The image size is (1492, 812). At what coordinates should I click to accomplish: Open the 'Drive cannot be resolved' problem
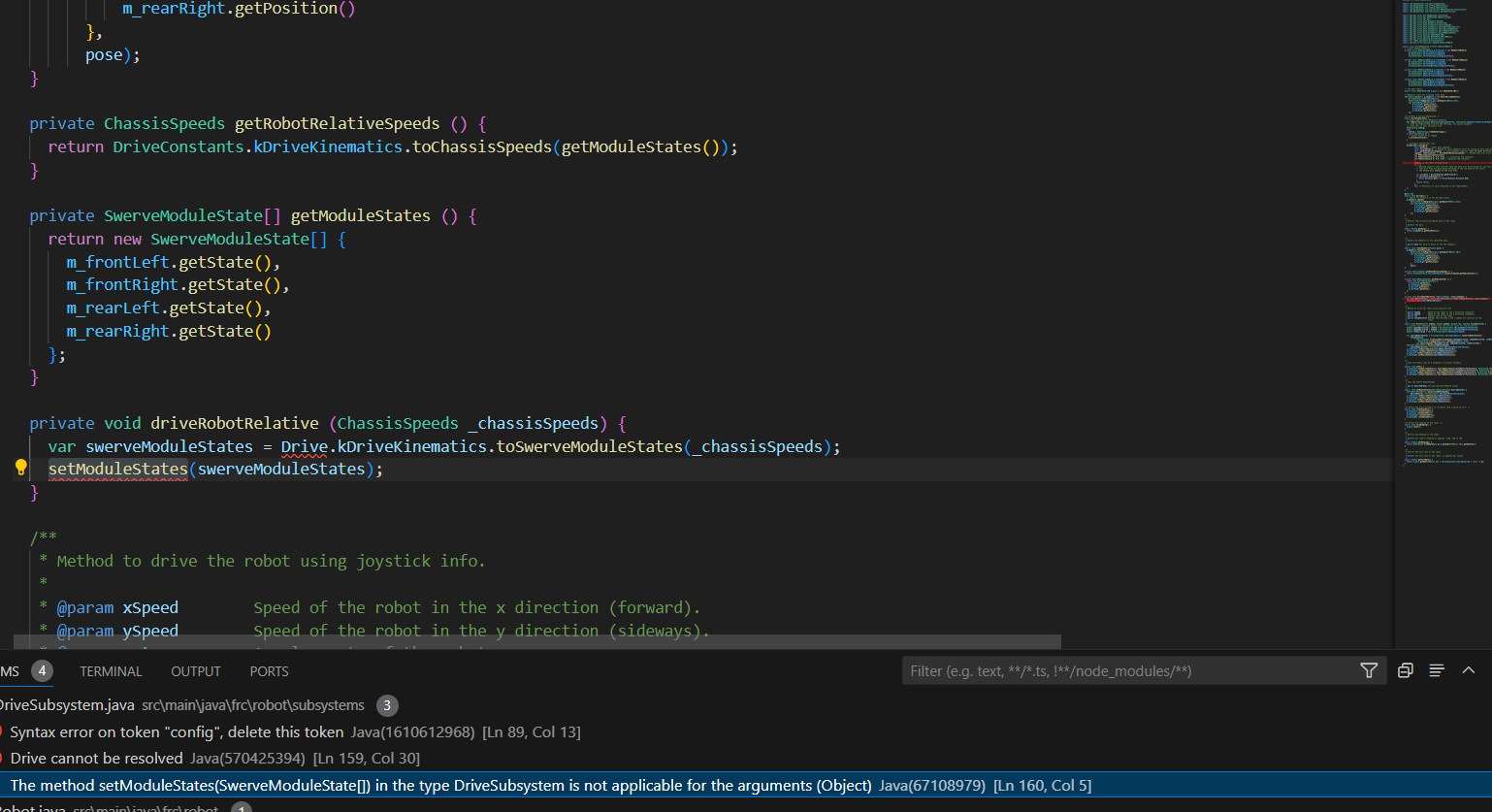(97, 759)
